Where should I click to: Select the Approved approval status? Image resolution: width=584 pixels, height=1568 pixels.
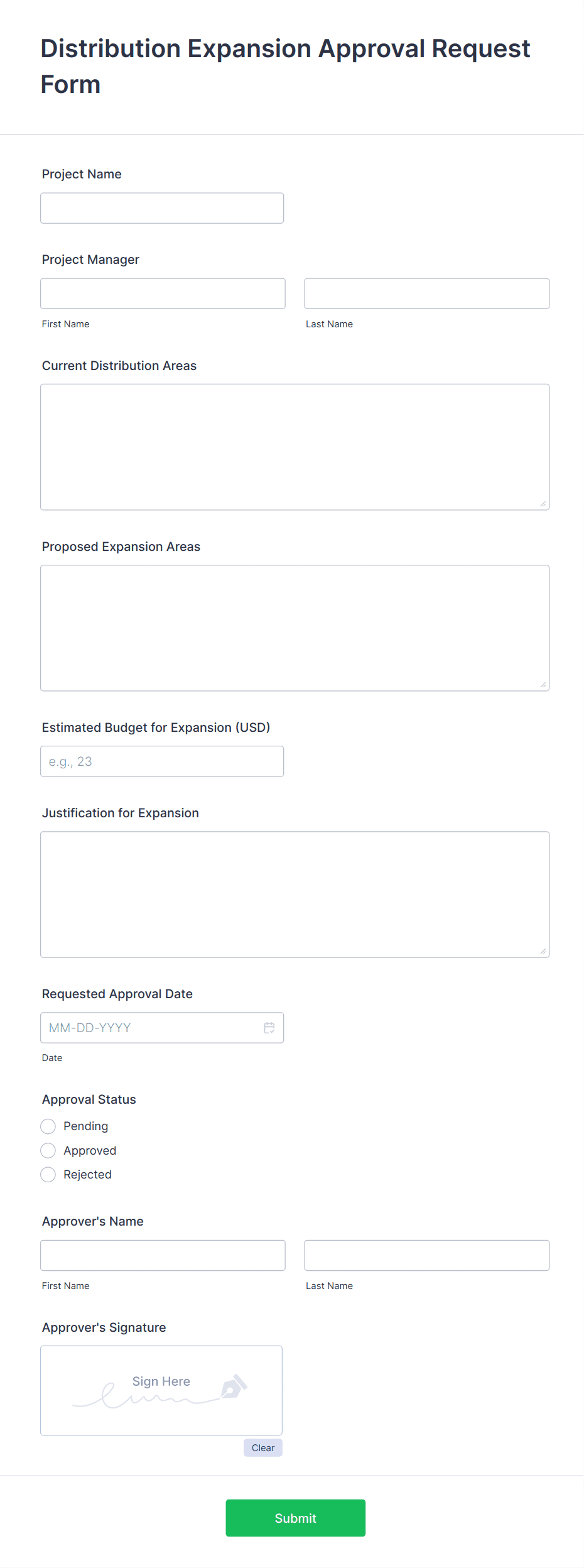coord(48,1150)
